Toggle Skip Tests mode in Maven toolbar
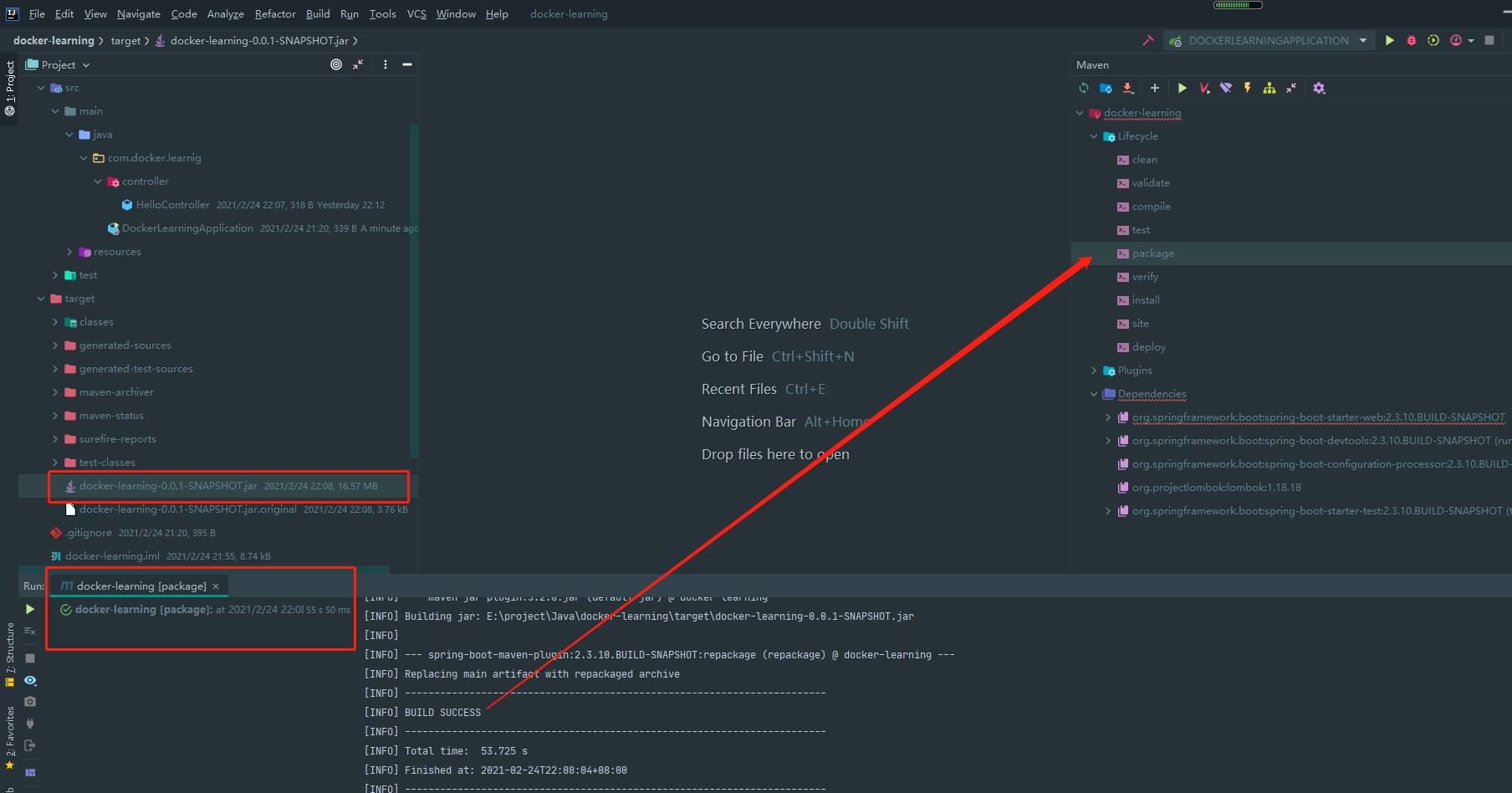This screenshot has height=793, width=1512. [1248, 88]
